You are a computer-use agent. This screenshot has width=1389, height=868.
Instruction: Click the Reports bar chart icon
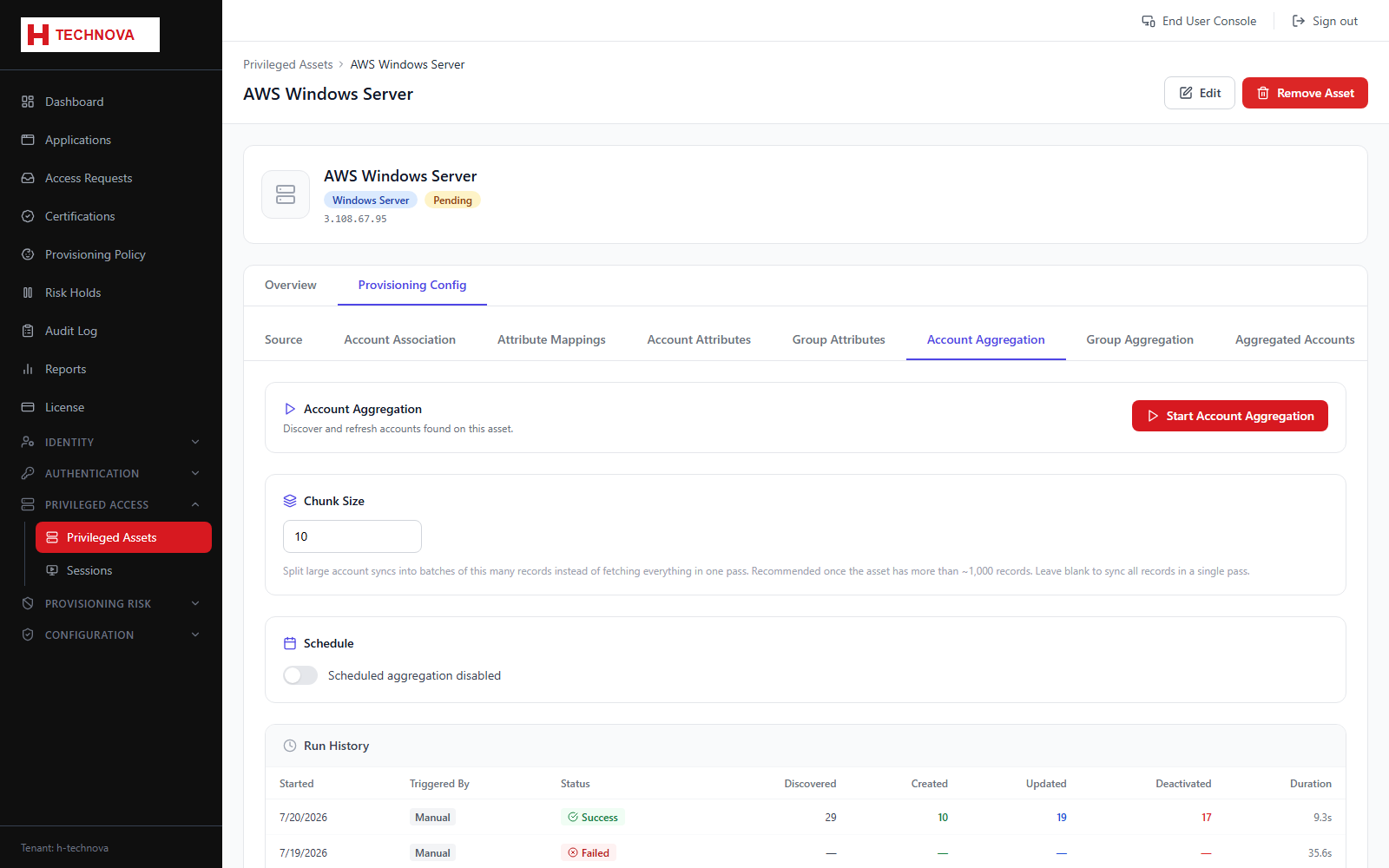[28, 369]
